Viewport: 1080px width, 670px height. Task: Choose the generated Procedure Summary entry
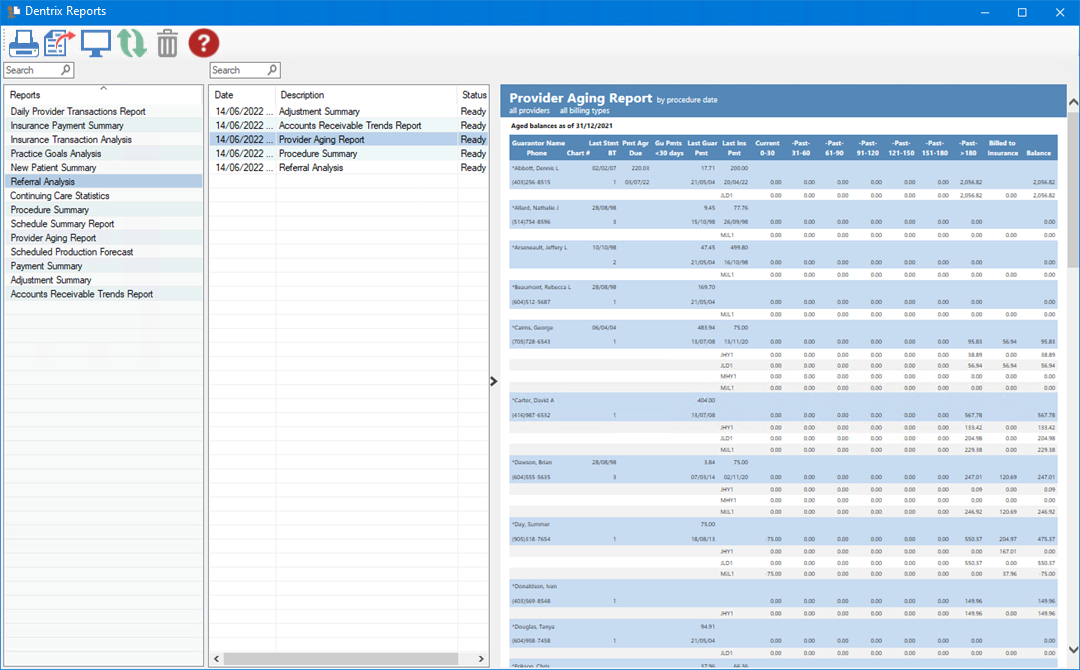317,154
